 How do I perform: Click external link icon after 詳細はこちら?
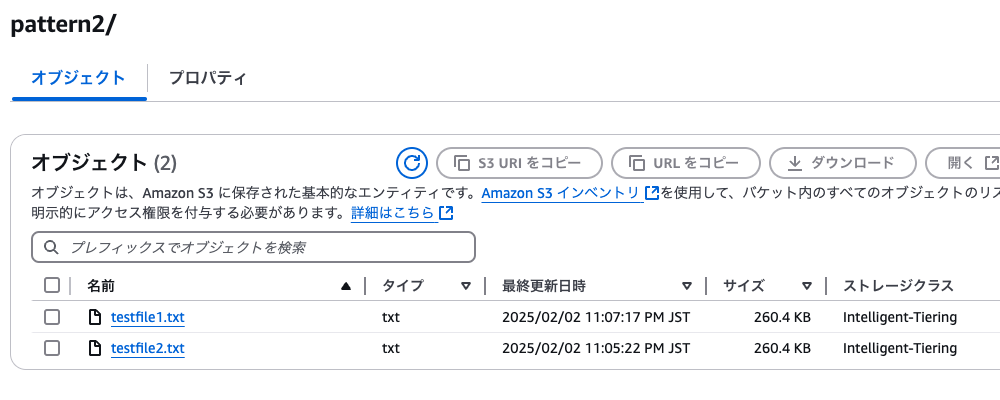point(446,213)
